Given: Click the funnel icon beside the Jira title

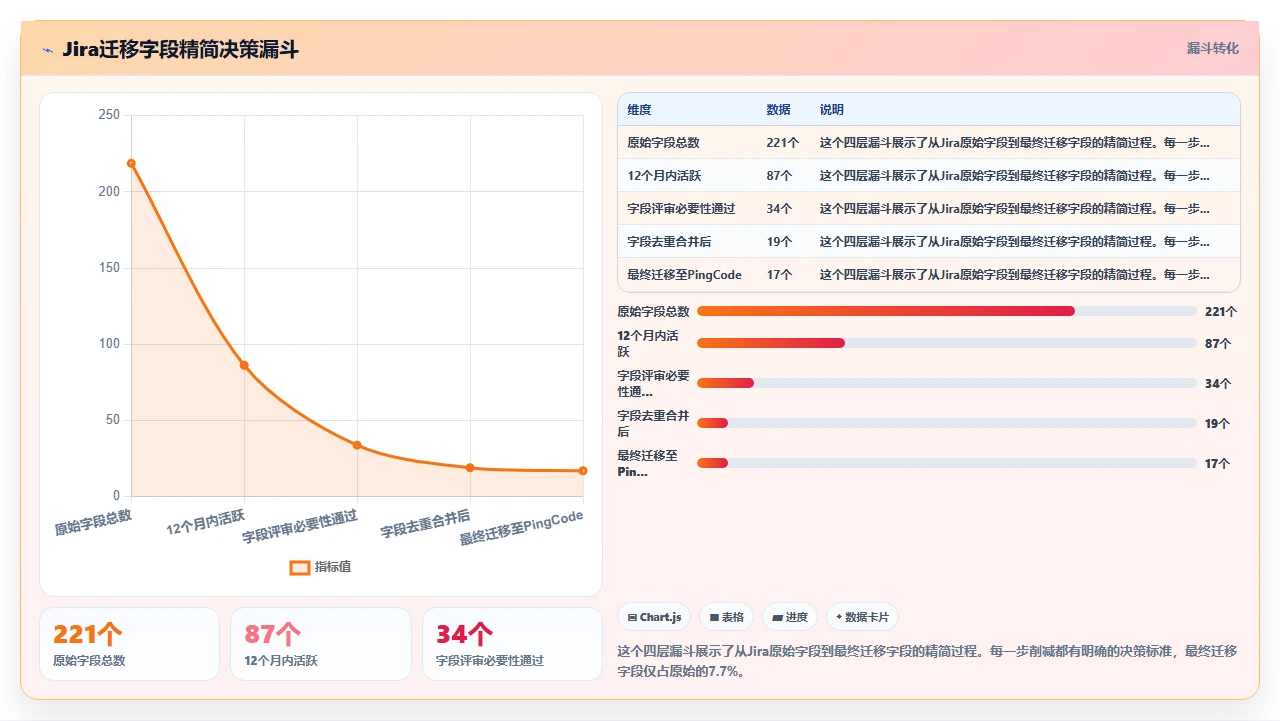Looking at the screenshot, I should (x=48, y=49).
